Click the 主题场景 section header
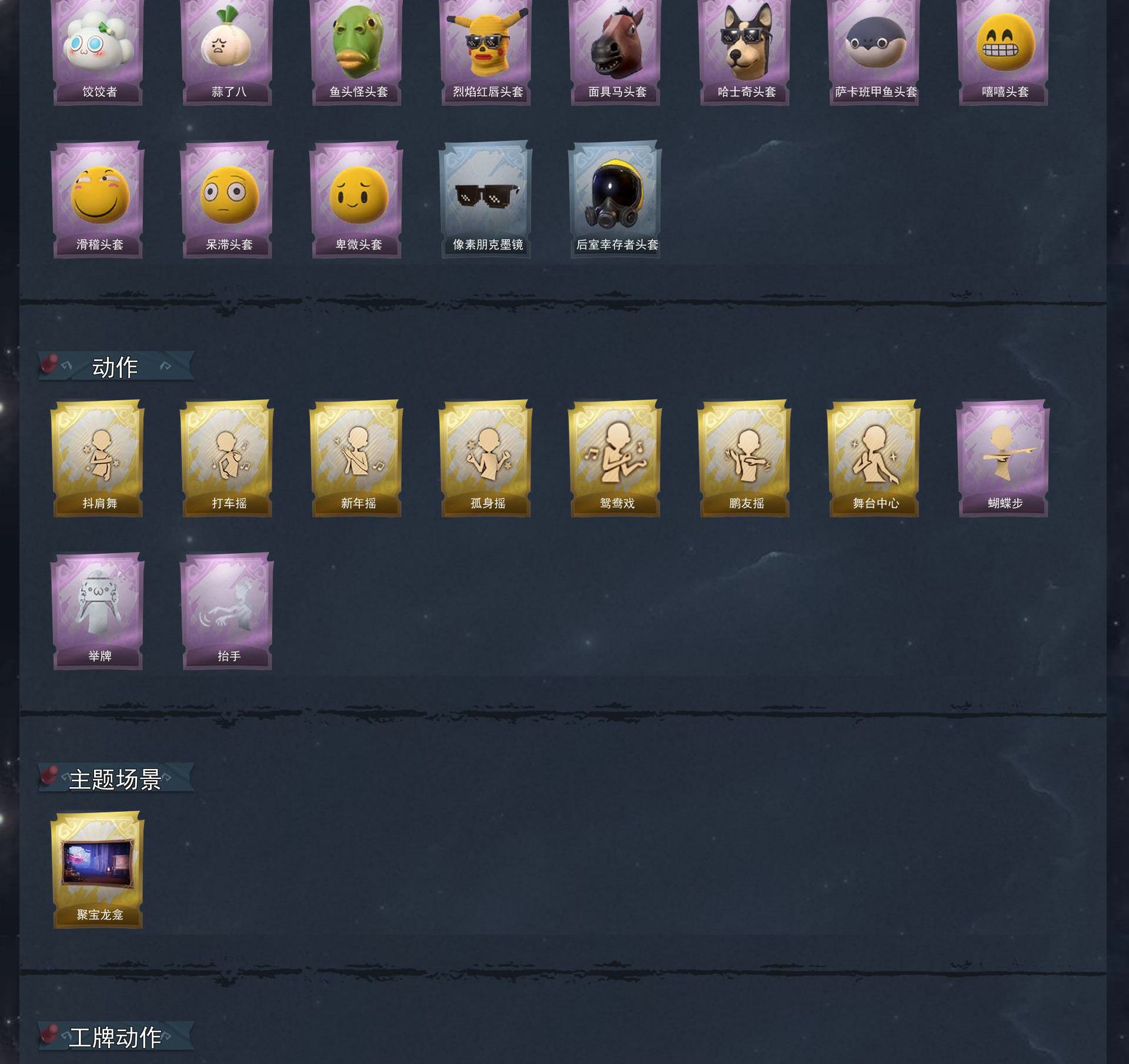This screenshot has width=1129, height=1064. click(116, 778)
